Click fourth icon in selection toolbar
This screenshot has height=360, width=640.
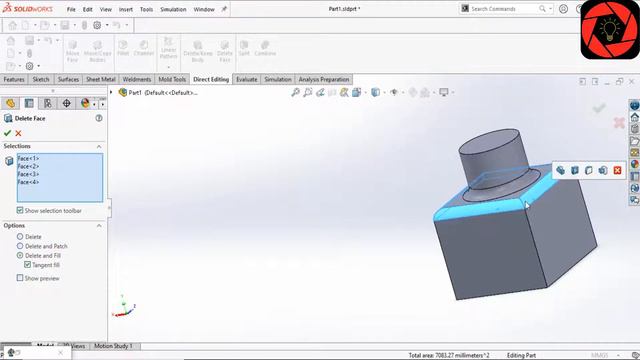pyautogui.click(x=603, y=170)
